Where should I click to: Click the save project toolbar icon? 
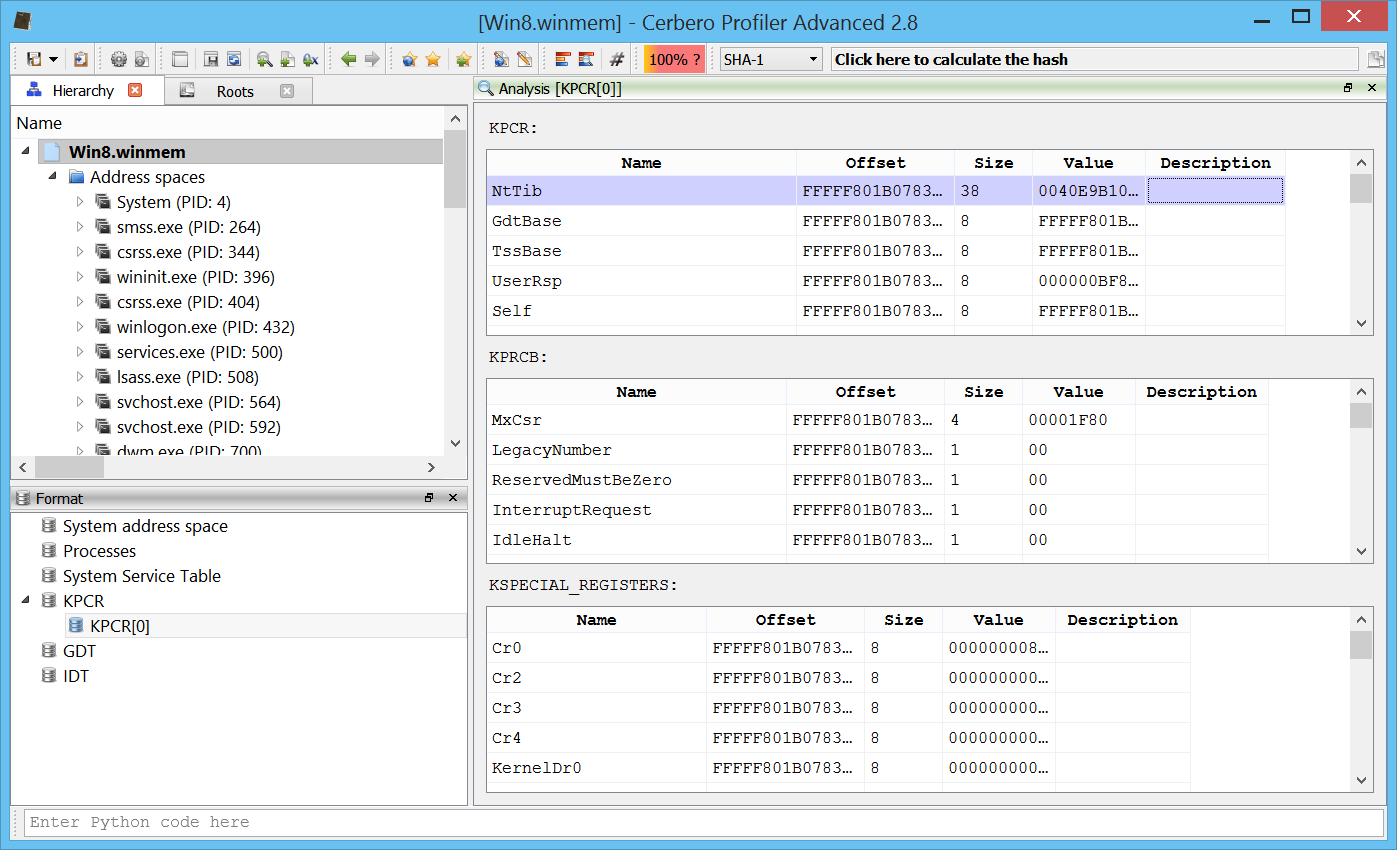(x=34, y=59)
